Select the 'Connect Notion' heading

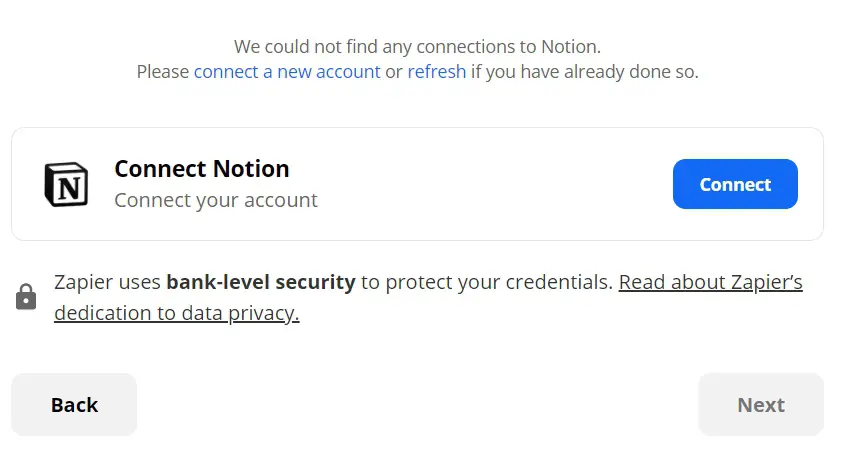[202, 169]
